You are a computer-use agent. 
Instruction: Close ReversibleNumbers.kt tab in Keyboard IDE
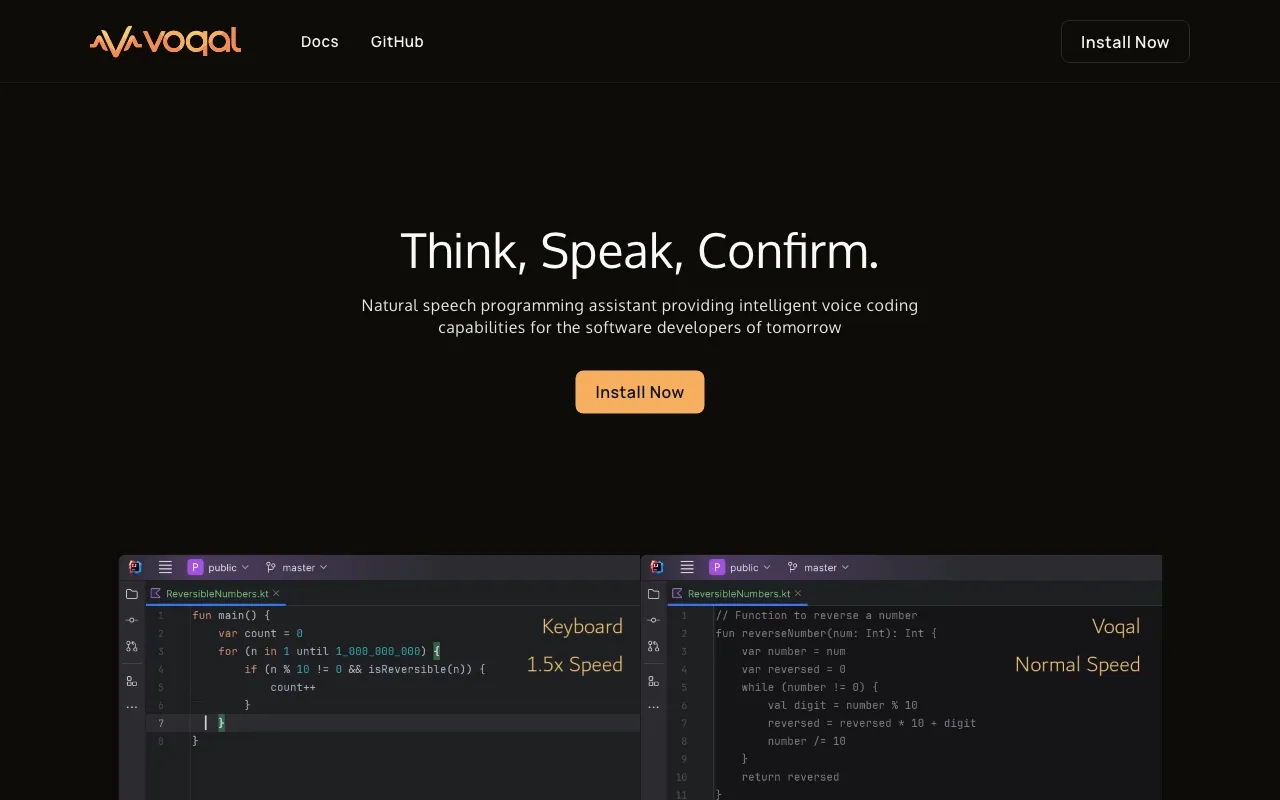click(x=276, y=593)
